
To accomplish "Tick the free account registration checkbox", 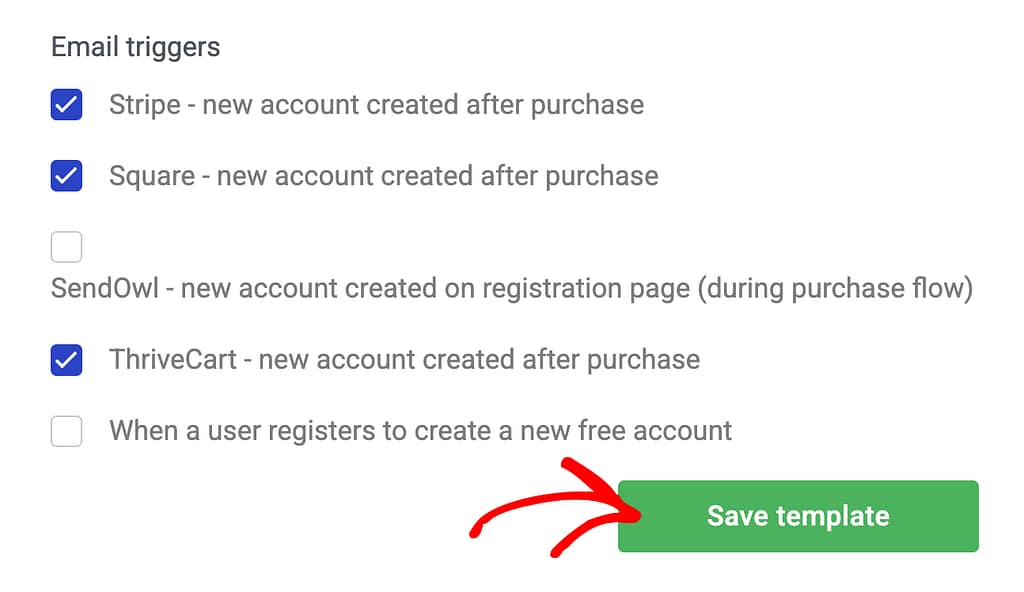I will pos(66,431).
